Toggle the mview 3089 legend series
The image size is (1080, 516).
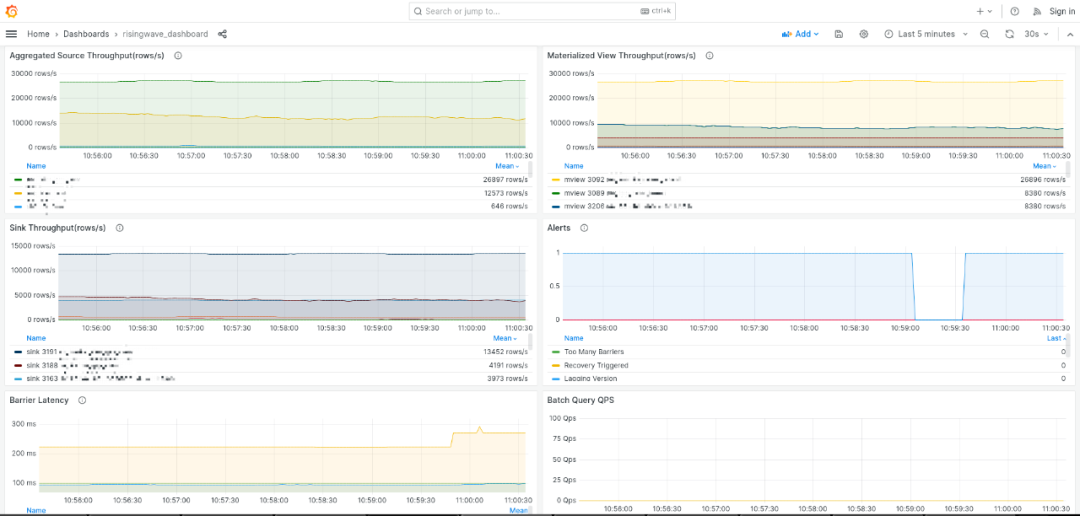(x=614, y=193)
